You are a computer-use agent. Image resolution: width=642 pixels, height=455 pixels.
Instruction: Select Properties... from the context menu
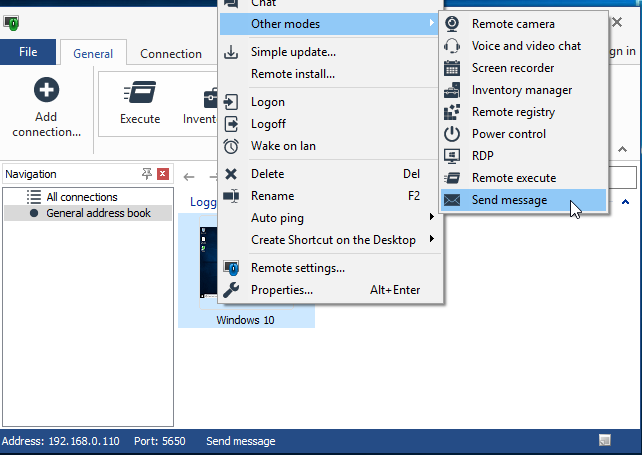[x=282, y=290]
